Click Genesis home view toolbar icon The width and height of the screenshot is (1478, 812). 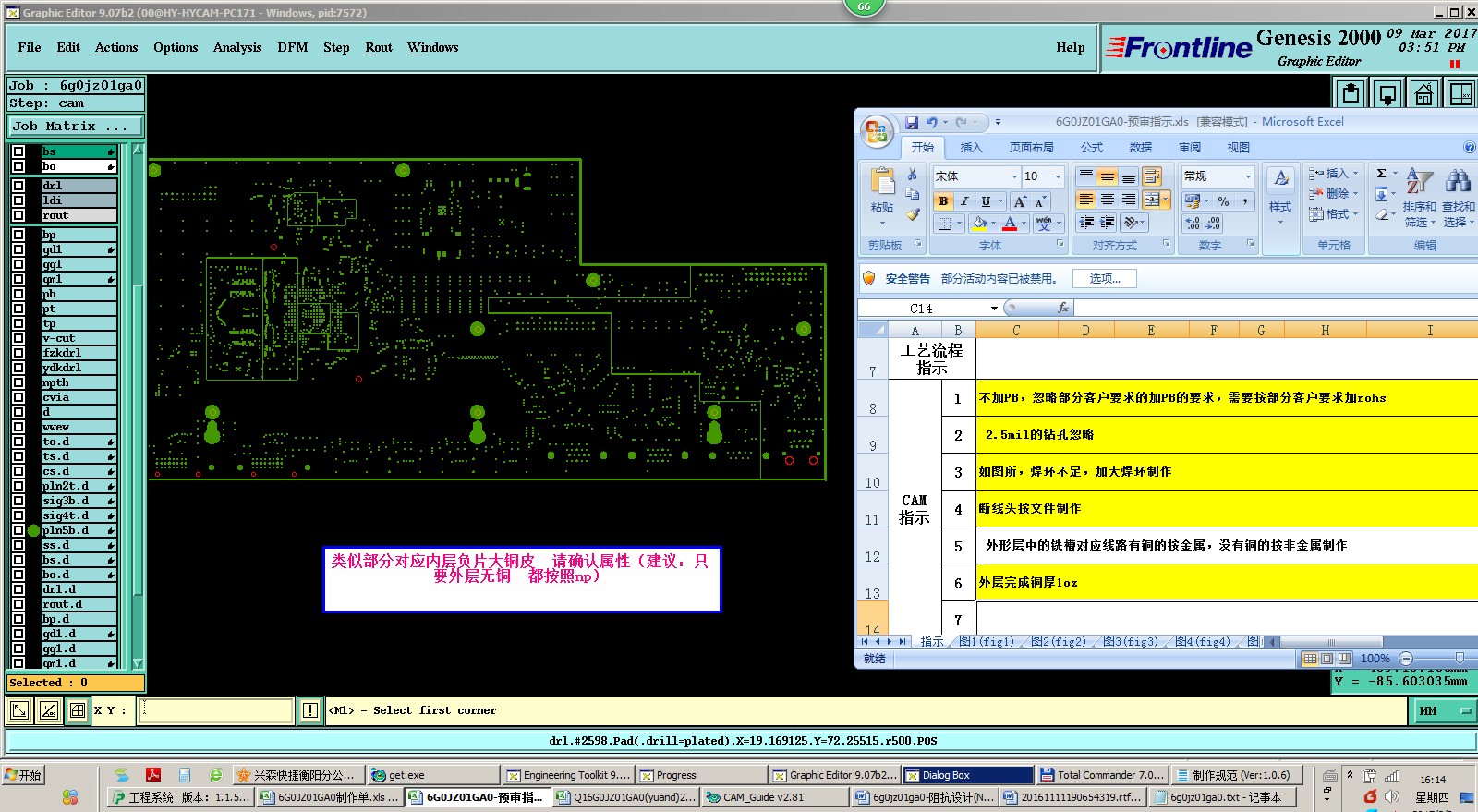click(1423, 93)
